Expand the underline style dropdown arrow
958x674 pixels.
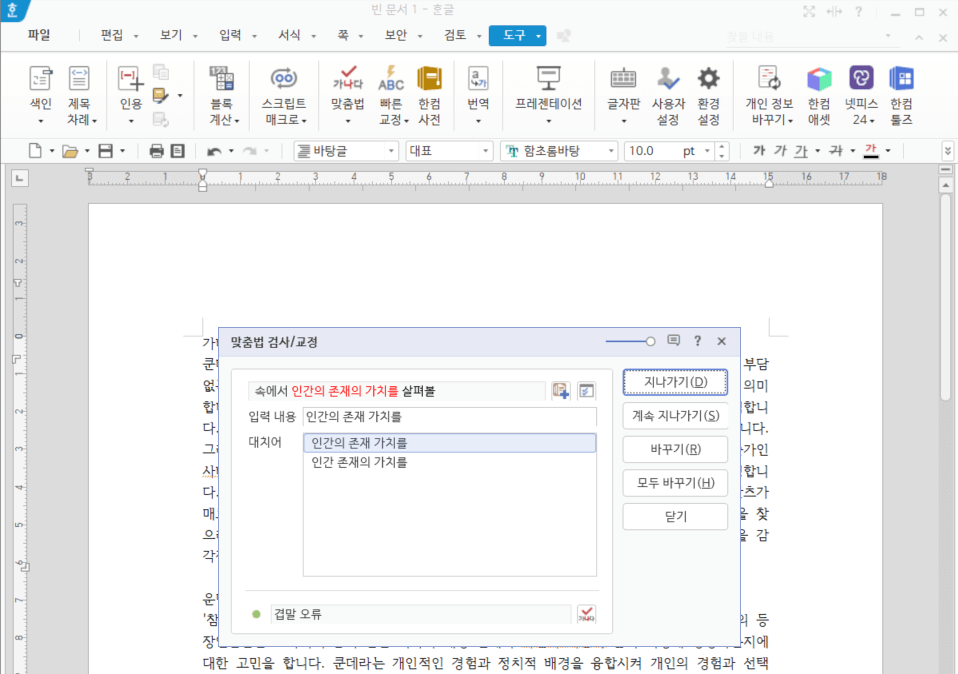point(817,150)
